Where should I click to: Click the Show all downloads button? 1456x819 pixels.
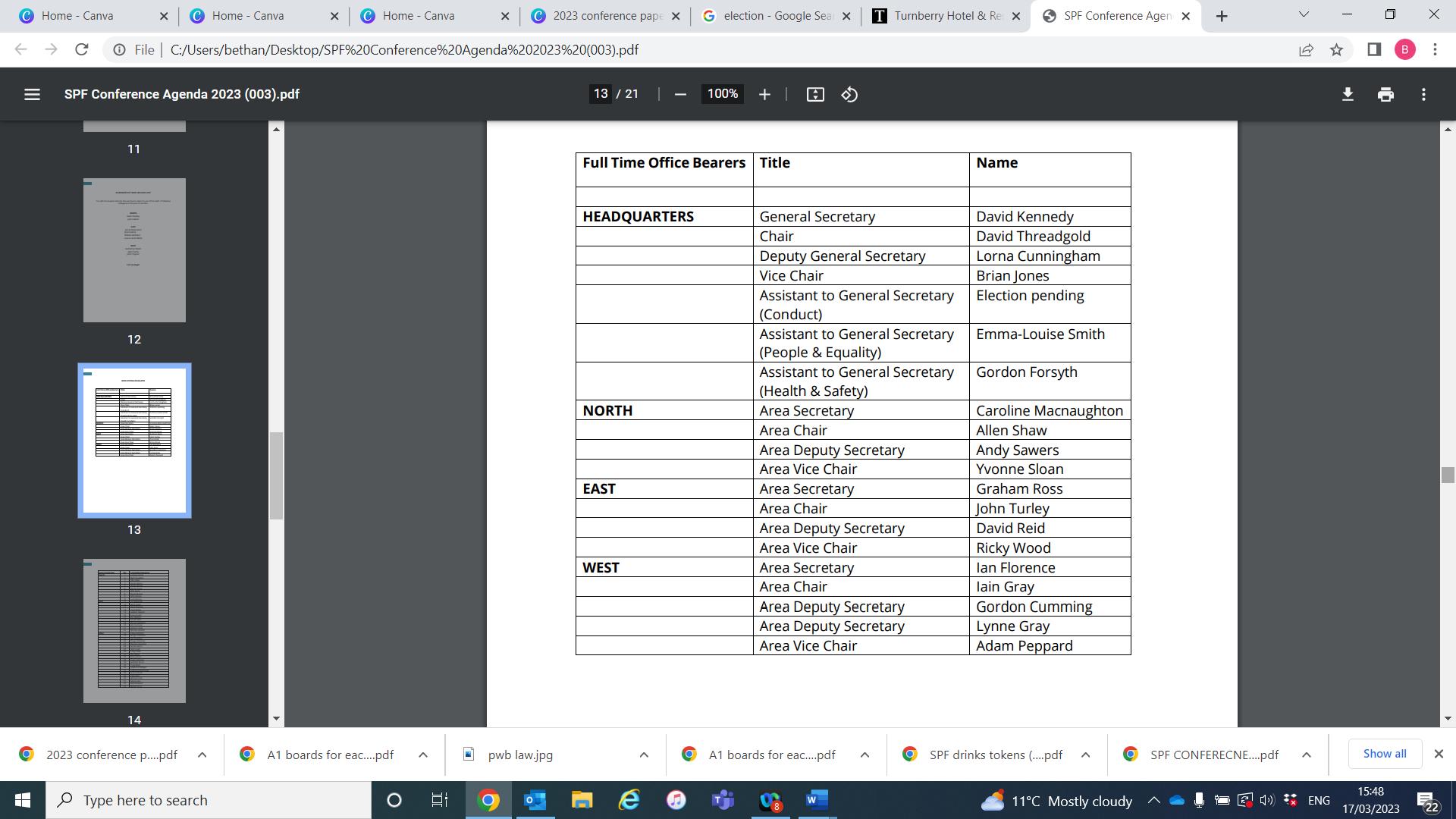coord(1384,754)
